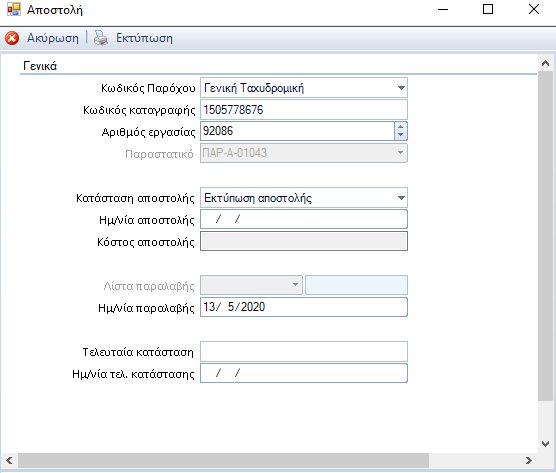Viewport: 556px width, 473px height.
Task: Open the Κατάσταση αποστολής dropdown
Action: tap(401, 197)
